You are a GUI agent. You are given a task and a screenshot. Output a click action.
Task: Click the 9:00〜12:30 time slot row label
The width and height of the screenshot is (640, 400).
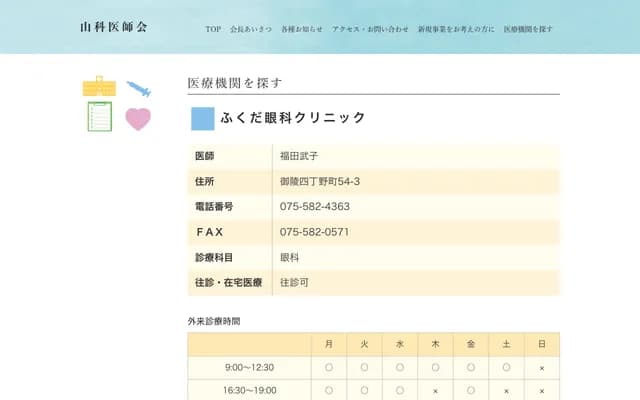coord(249,367)
